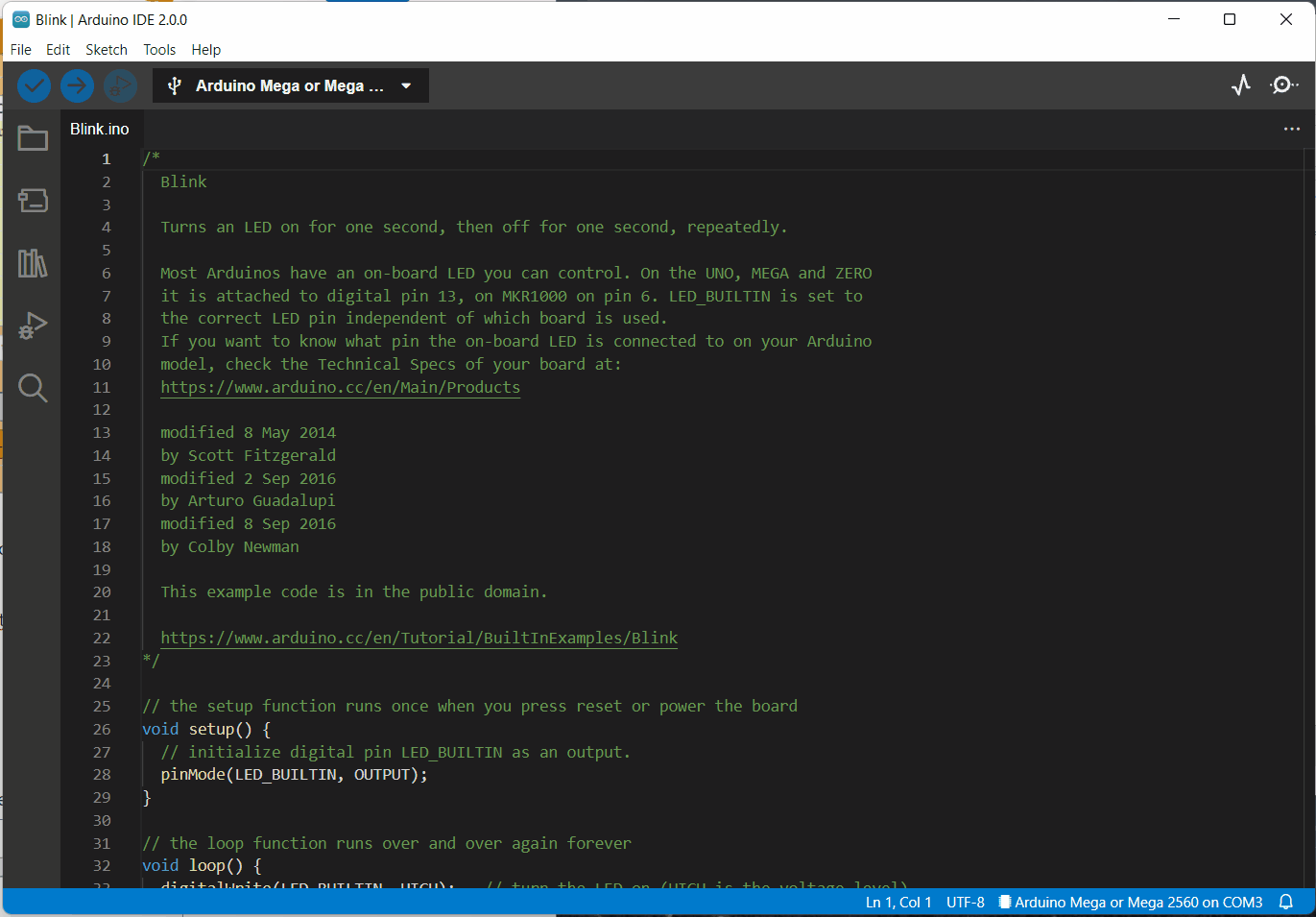Follow the BuiltInExamples/Blink tutorial link
The image size is (1316, 917).
click(419, 638)
